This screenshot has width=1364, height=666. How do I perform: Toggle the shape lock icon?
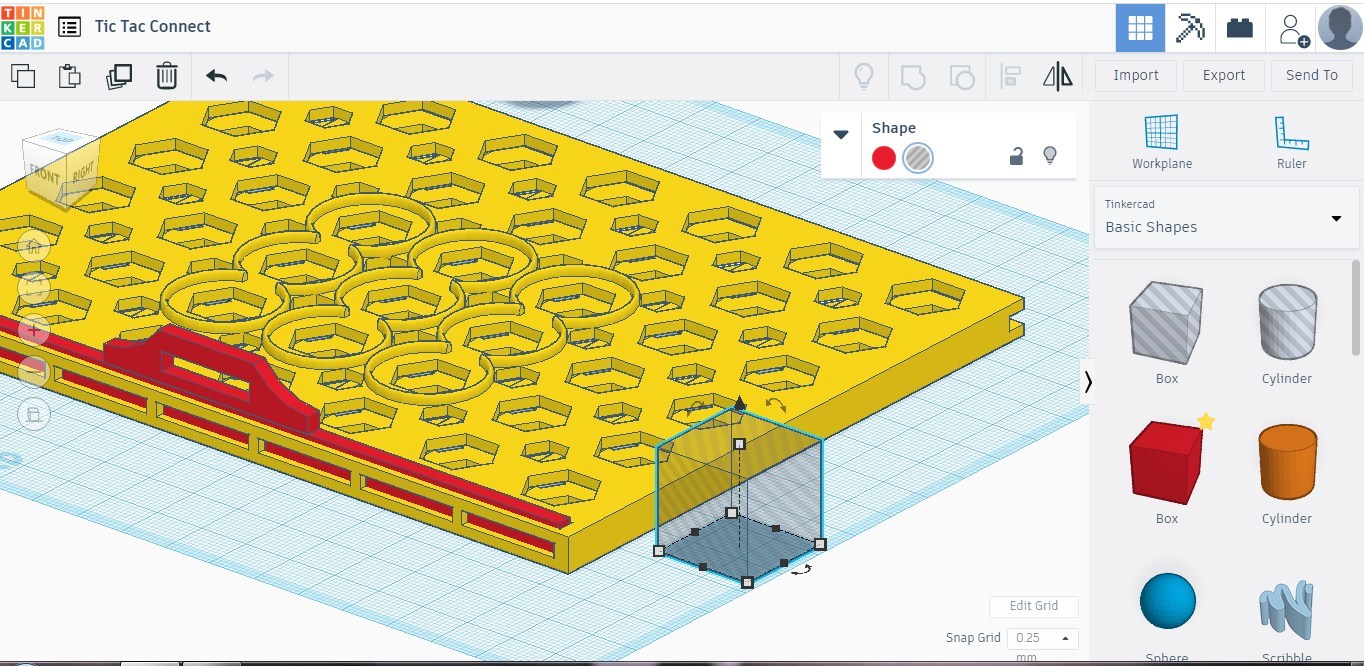tap(1016, 156)
